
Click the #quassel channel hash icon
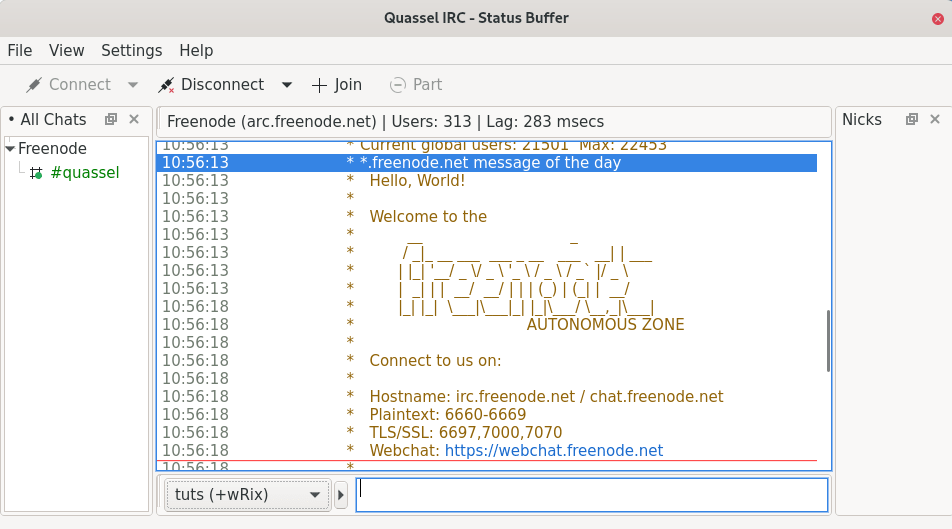[36, 173]
